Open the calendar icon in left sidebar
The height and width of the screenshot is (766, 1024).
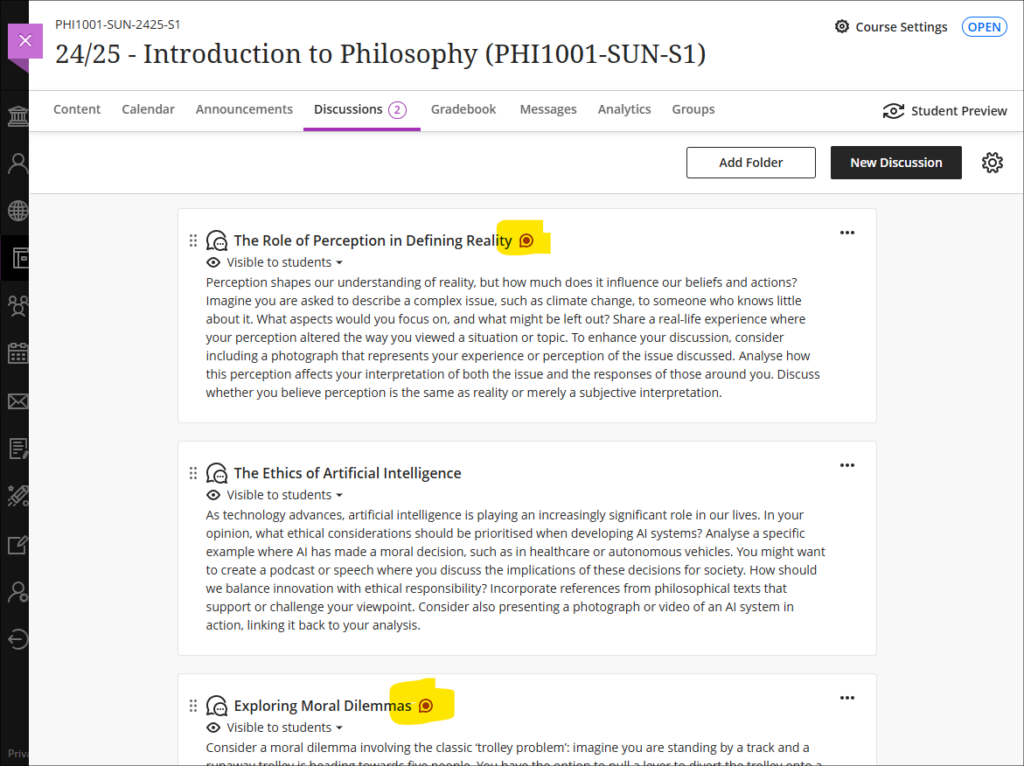click(18, 353)
